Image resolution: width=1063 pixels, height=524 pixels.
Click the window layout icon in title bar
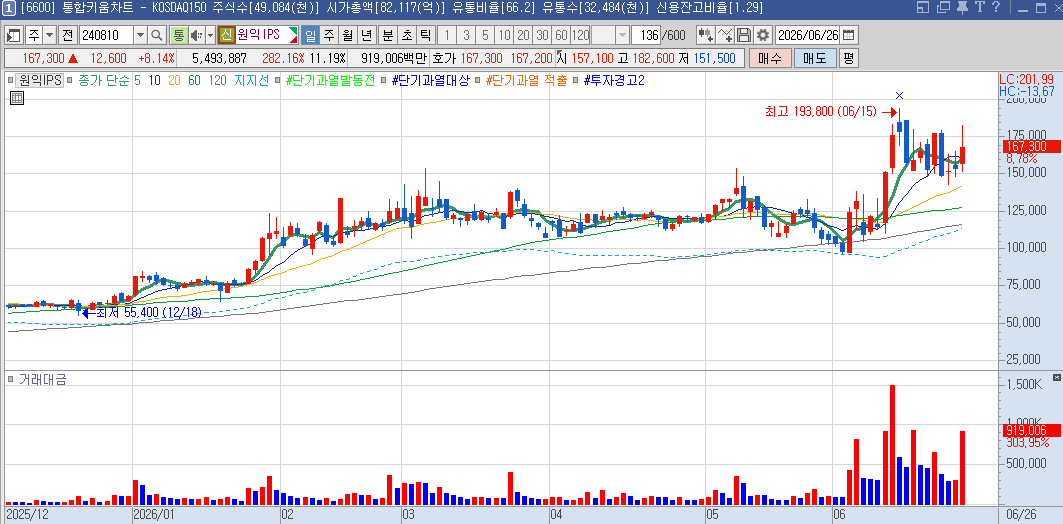pyautogui.click(x=923, y=8)
